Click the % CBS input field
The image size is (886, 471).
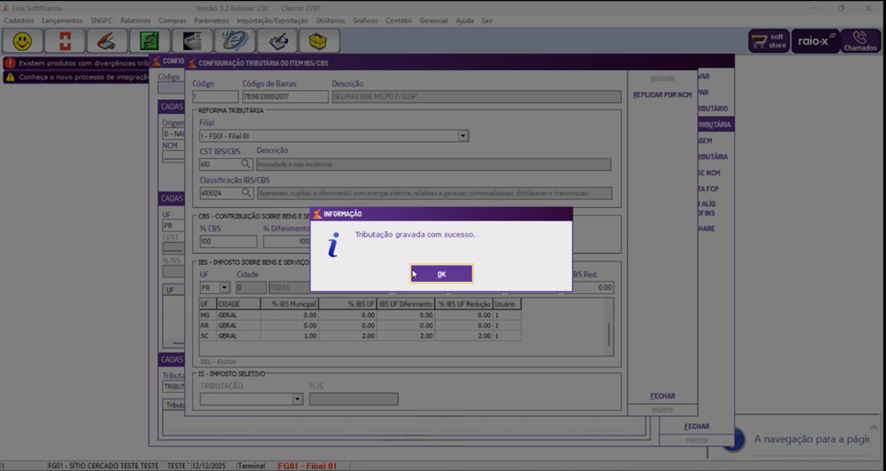(x=228, y=241)
